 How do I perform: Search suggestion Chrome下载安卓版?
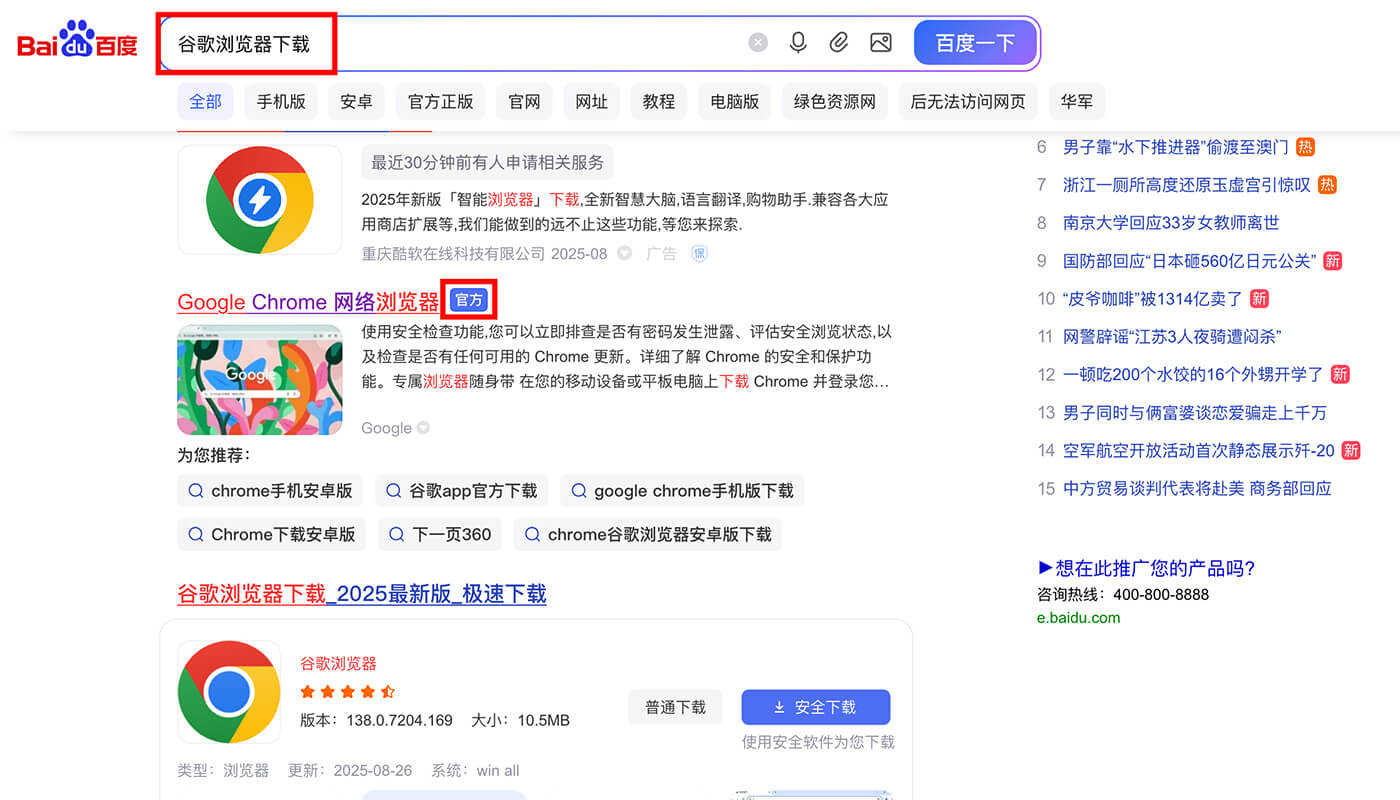pyautogui.click(x=272, y=534)
